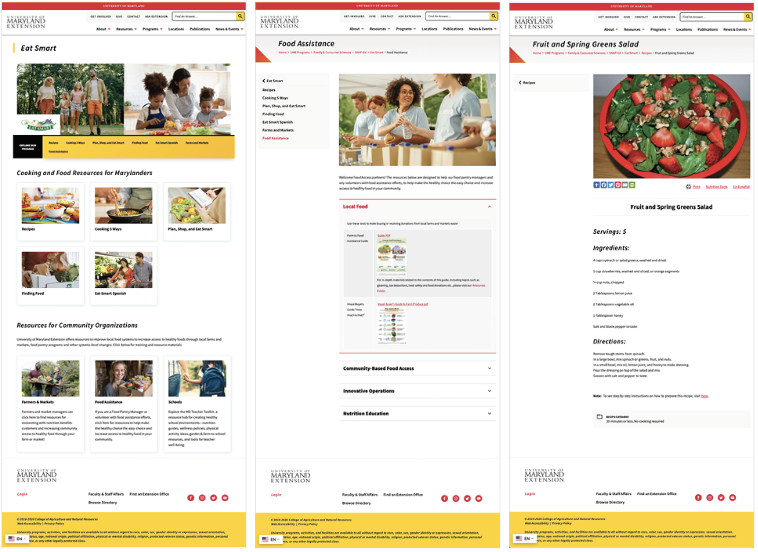Screen dimensions: 758x552
Task: Share the salad recipe on Pinterest
Action: click(x=618, y=186)
